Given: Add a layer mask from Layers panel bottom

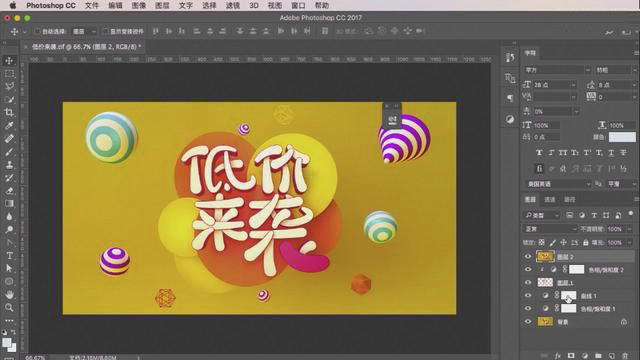Looking at the screenshot, I should click(x=571, y=356).
